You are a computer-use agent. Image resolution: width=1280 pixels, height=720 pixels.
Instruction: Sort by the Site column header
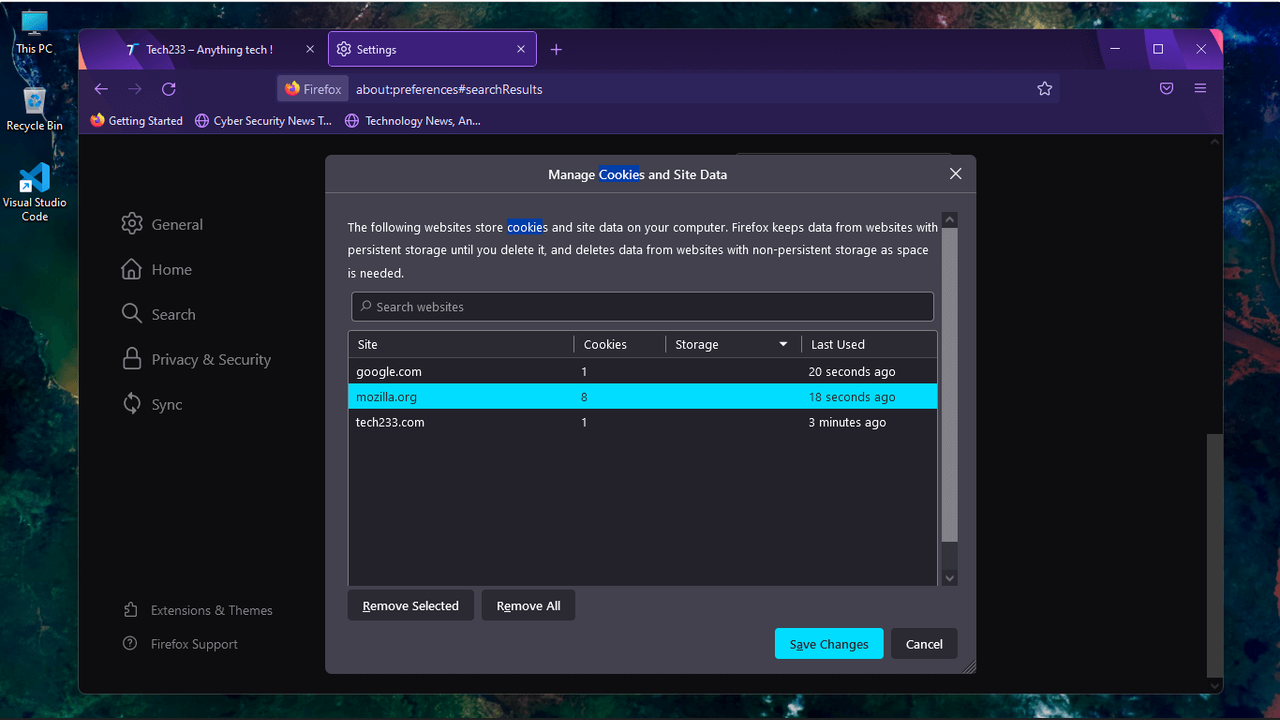pos(461,344)
